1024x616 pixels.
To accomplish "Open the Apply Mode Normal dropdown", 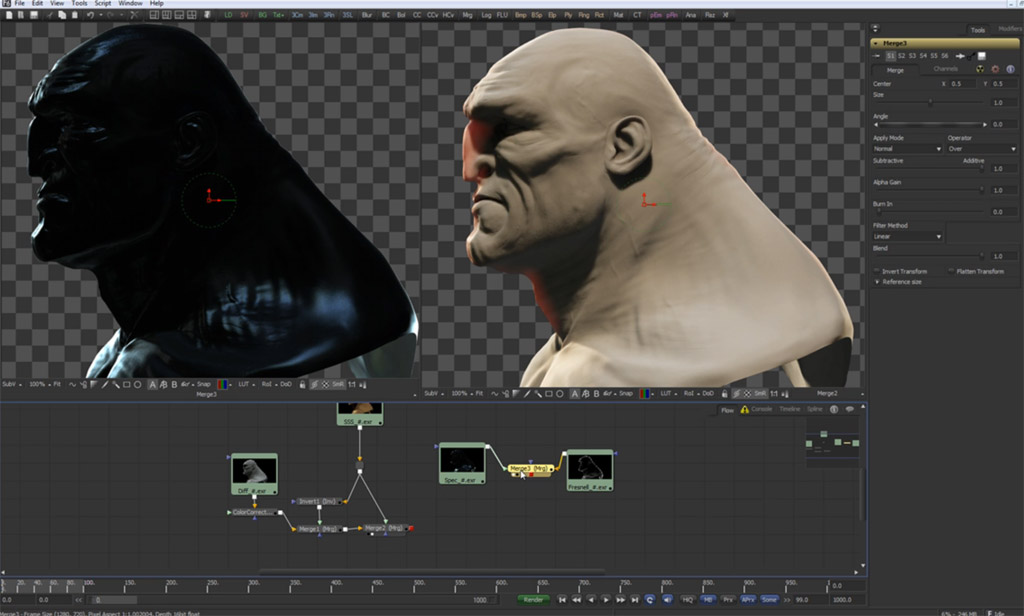I will pos(907,149).
